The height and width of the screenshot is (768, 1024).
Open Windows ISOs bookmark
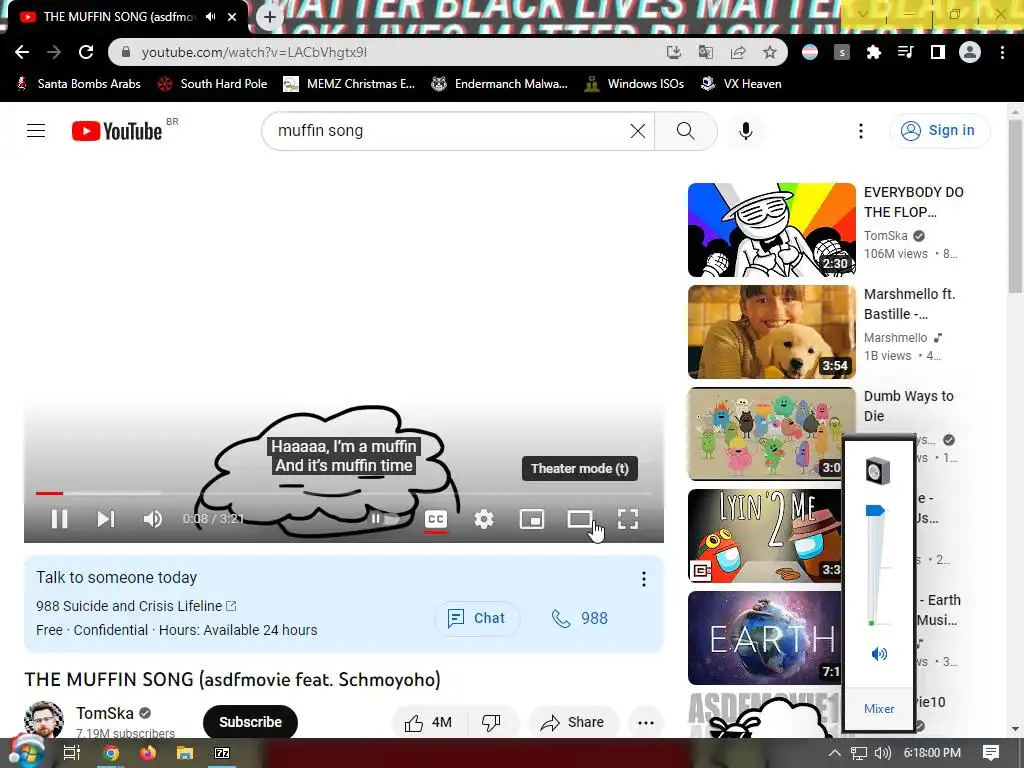[x=635, y=84]
